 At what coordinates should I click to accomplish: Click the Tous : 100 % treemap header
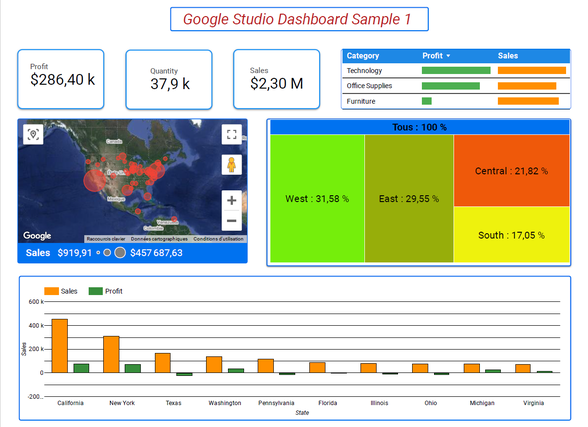point(420,127)
